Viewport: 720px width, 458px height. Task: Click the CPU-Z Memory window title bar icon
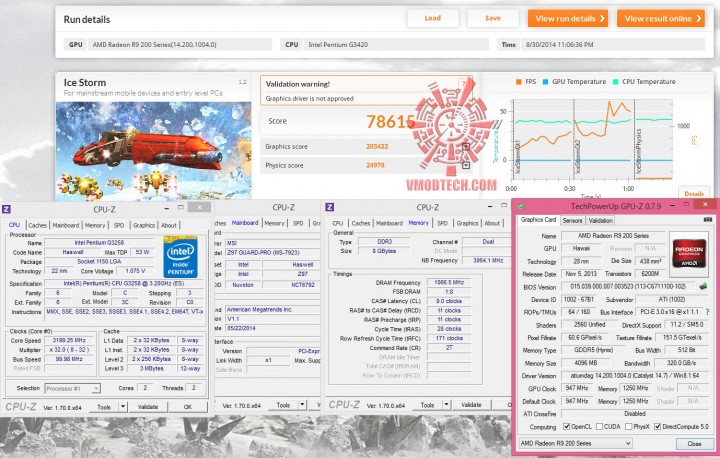click(329, 207)
